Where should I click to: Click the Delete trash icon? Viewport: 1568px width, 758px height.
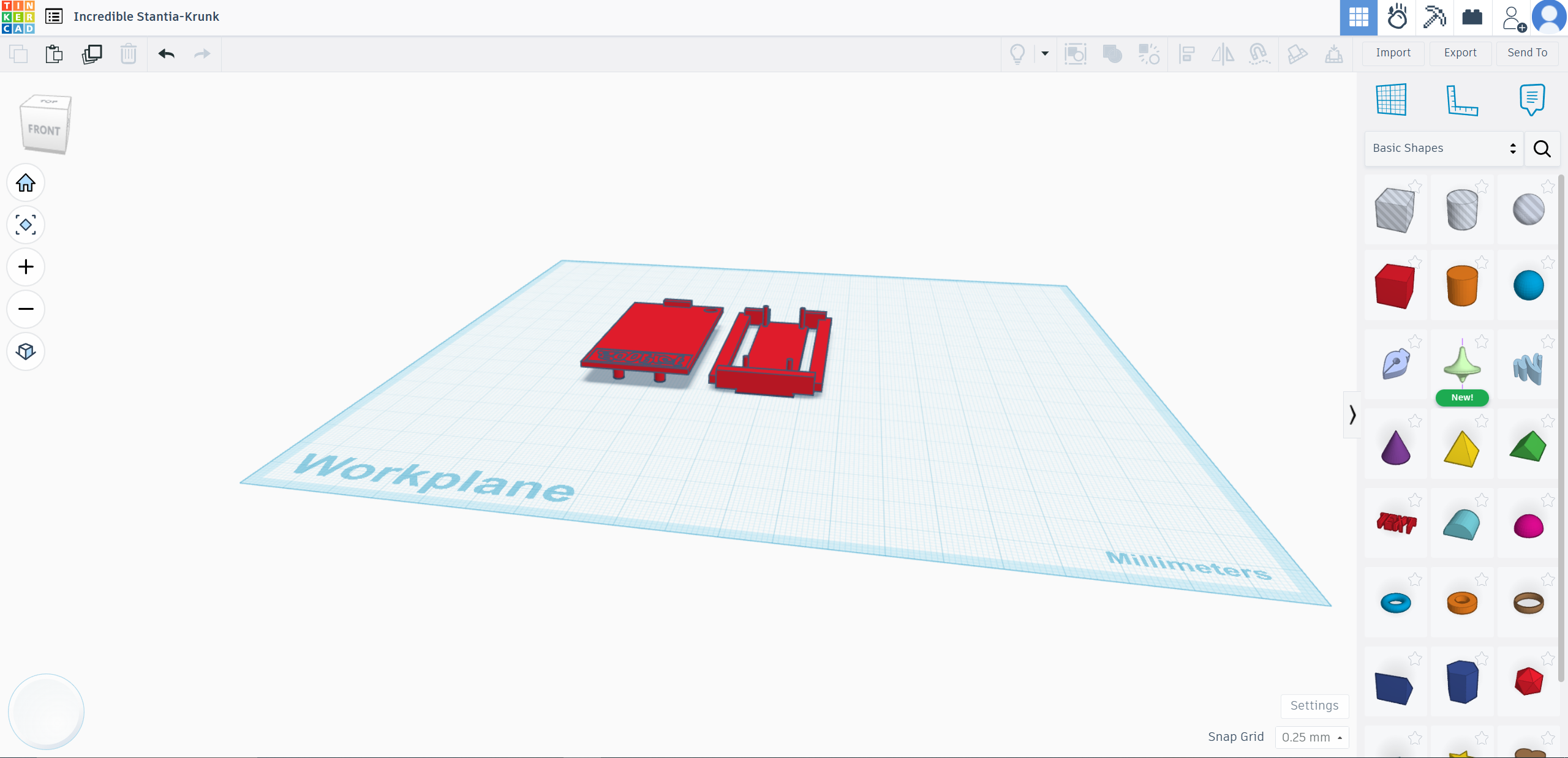(129, 54)
